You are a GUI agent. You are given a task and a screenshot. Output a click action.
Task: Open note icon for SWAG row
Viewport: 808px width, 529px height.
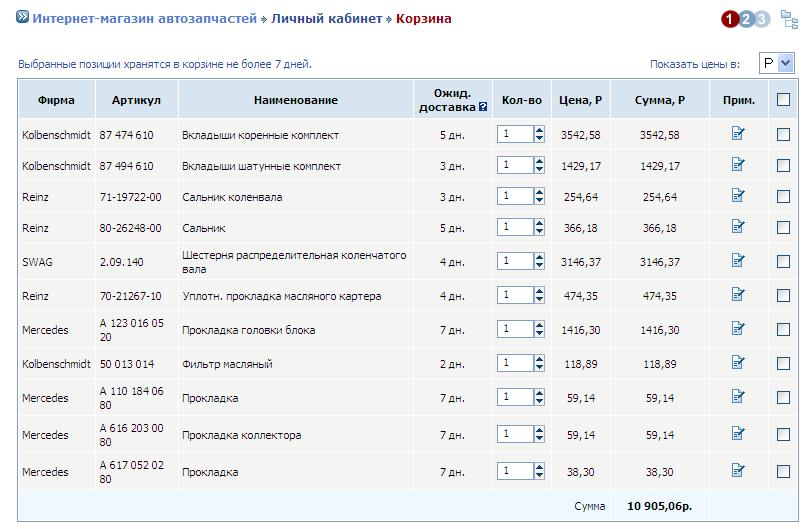[738, 261]
